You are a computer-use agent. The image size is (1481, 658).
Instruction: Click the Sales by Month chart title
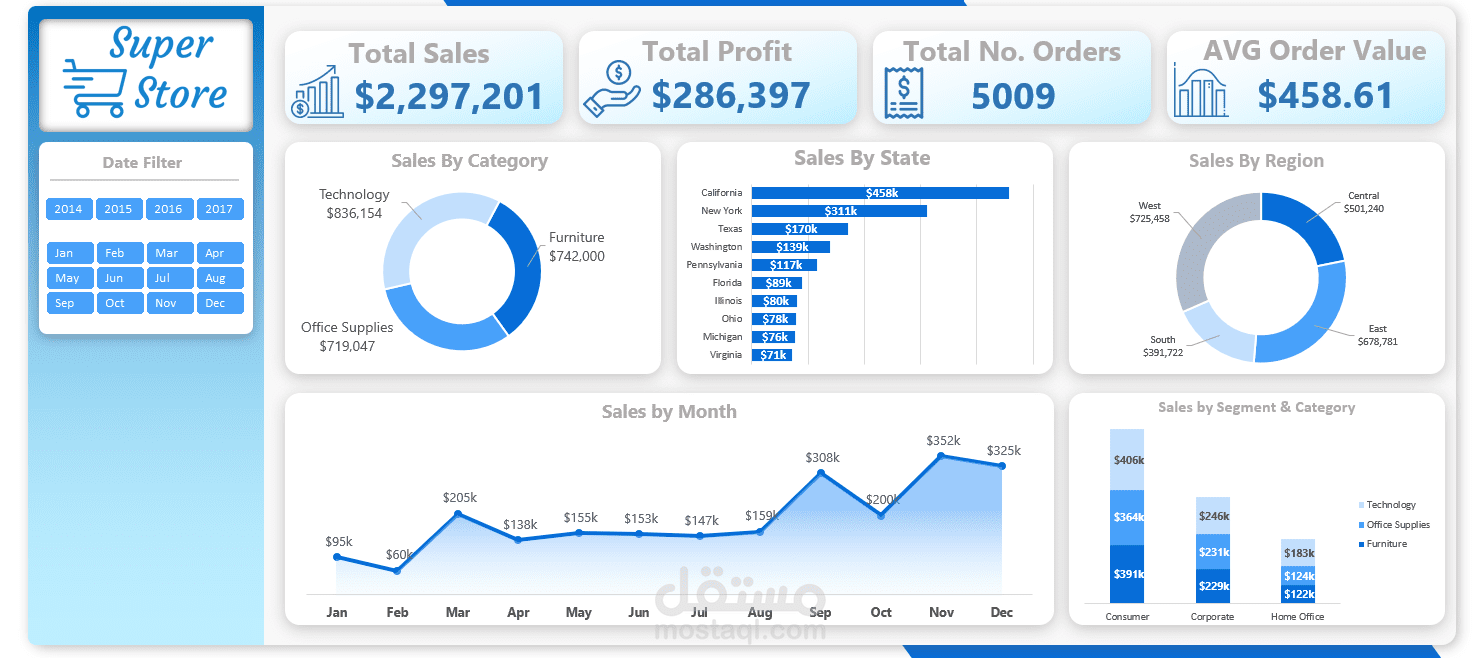click(x=668, y=411)
